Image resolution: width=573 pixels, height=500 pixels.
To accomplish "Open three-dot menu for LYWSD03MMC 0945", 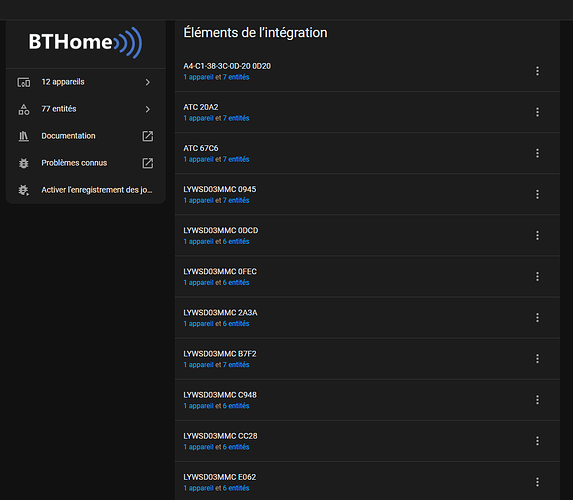I will coord(537,194).
